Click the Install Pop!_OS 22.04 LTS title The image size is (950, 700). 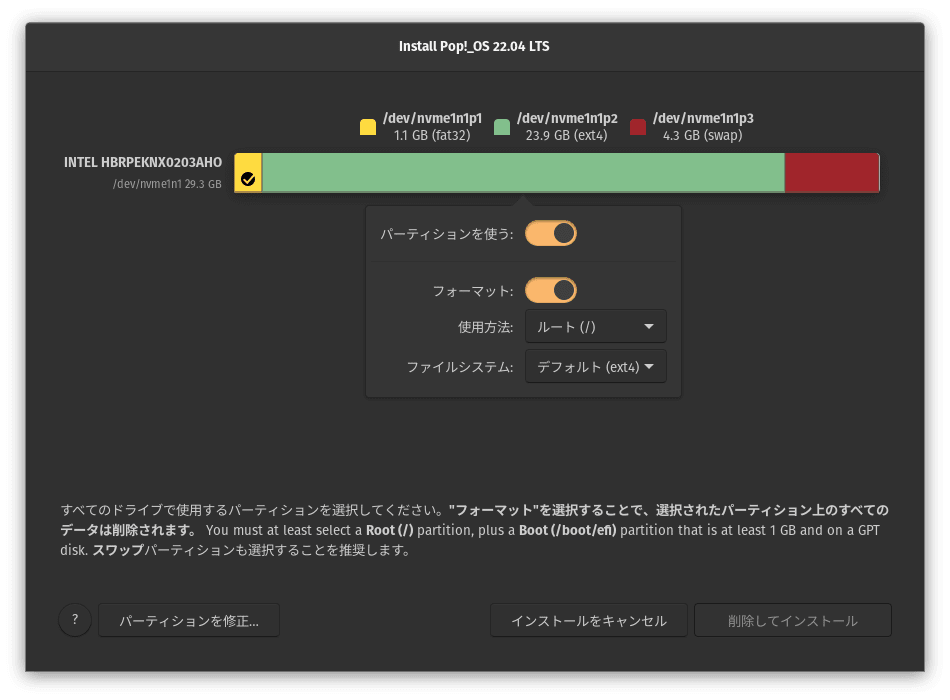474,47
